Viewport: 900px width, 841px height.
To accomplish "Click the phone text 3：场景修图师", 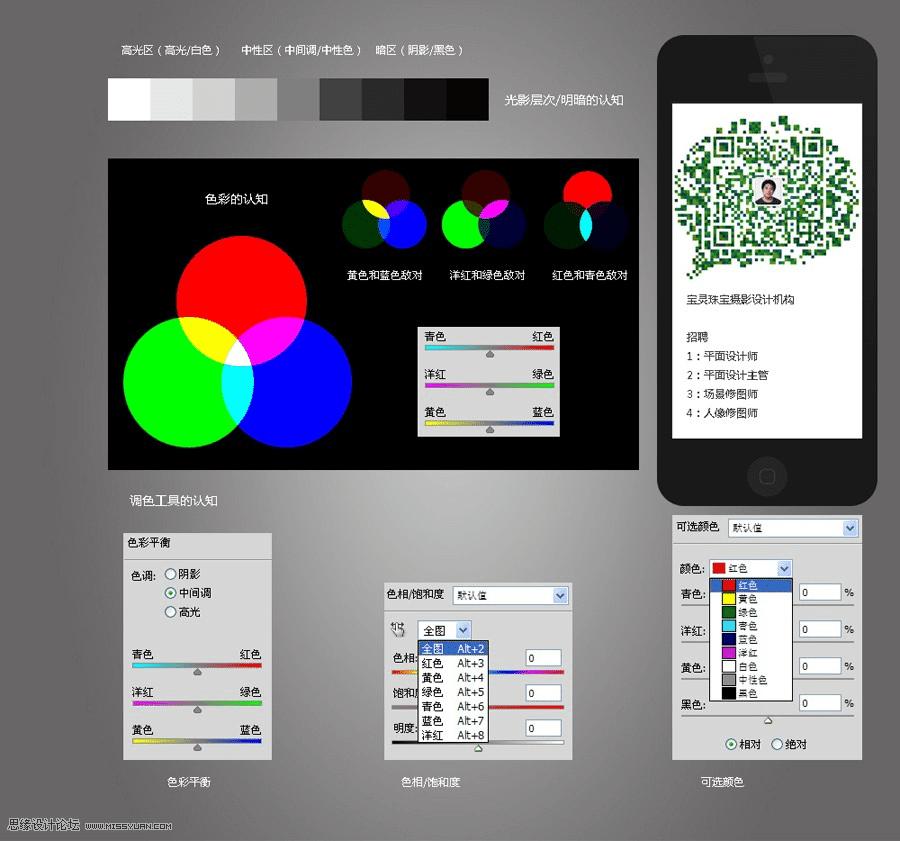I will (x=722, y=394).
